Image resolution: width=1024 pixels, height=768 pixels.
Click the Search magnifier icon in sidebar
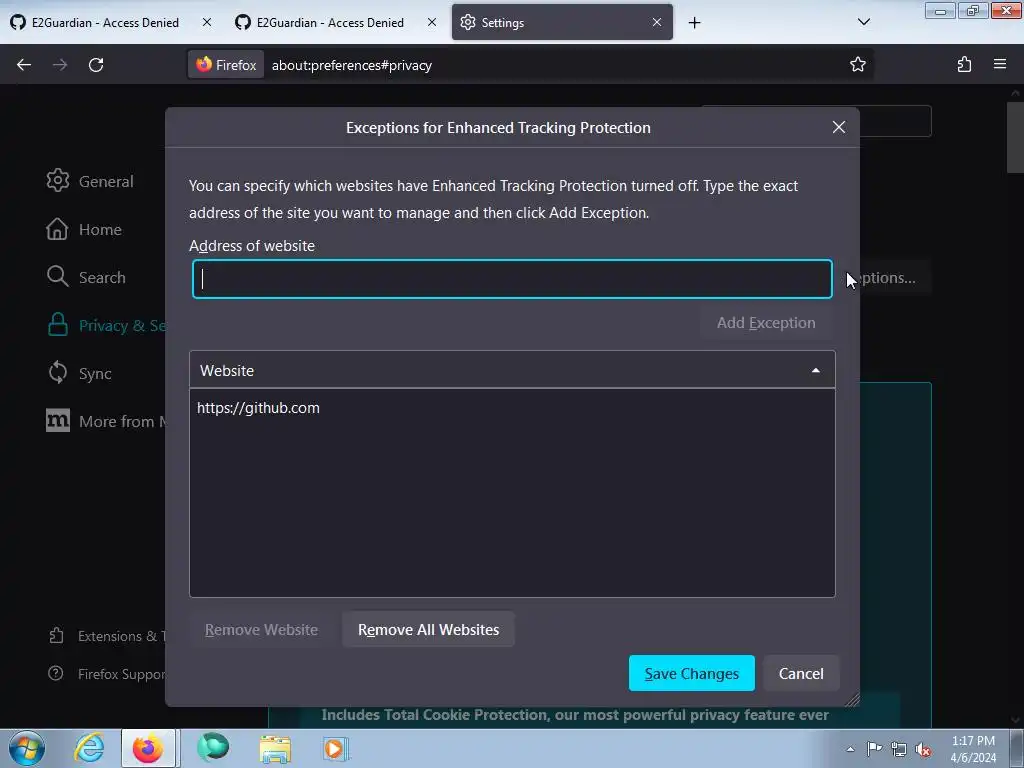click(57, 276)
